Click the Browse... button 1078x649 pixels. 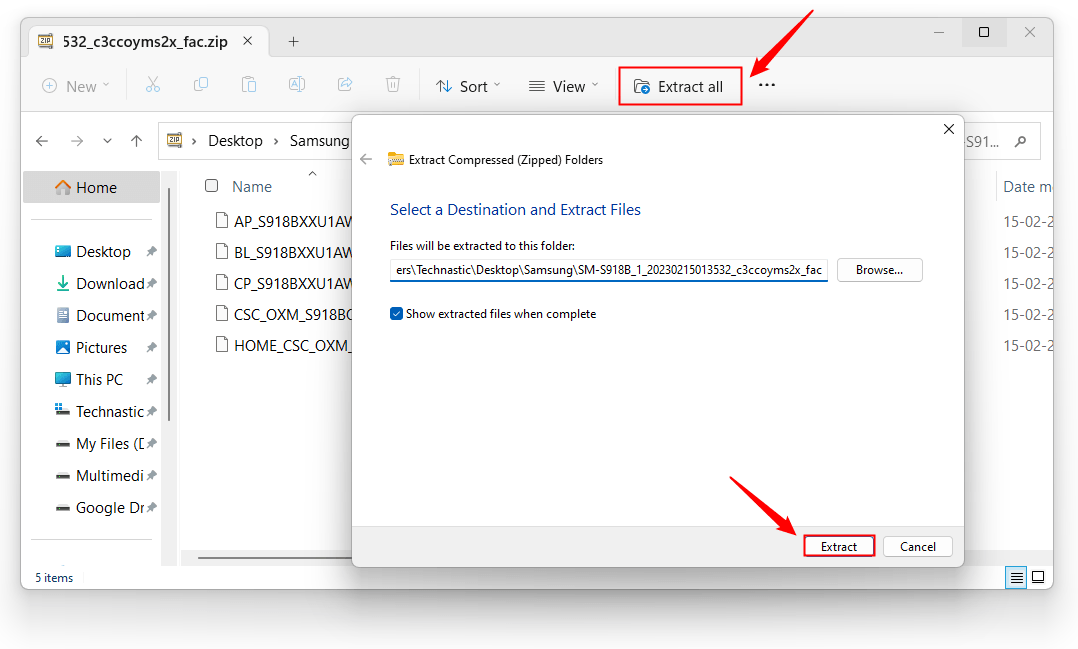tap(879, 269)
